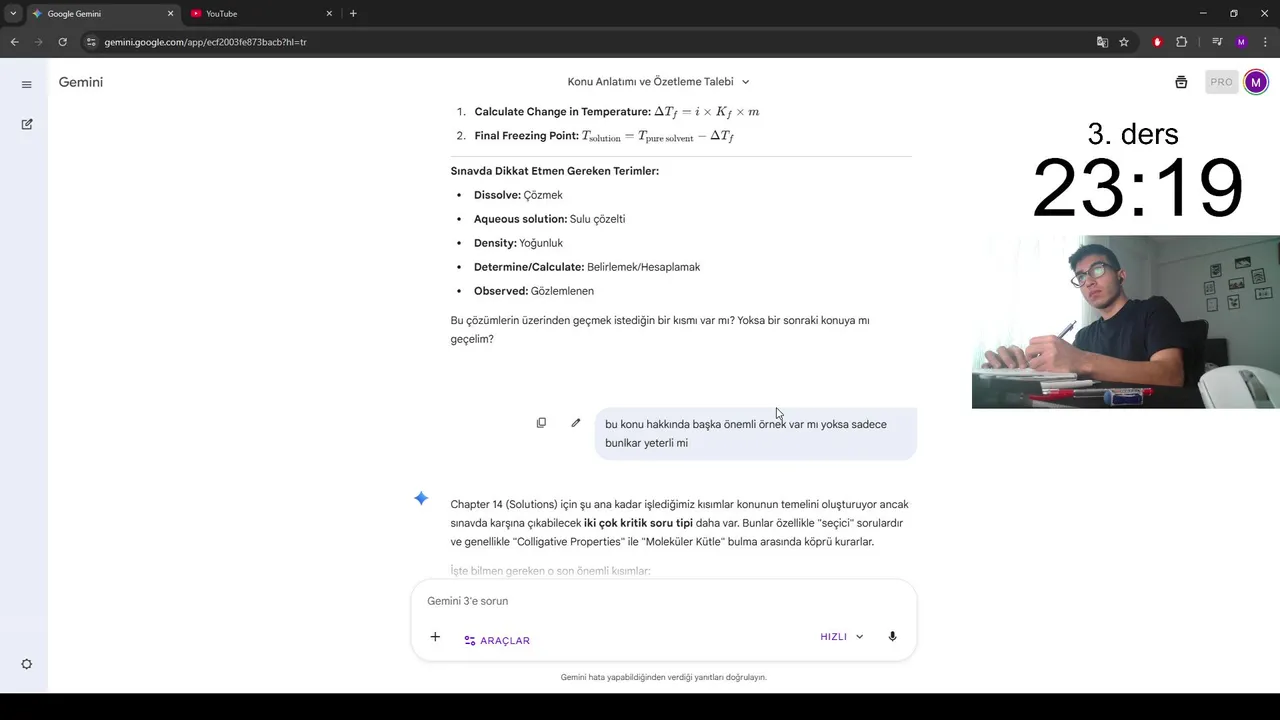
Task: Click the user message bubble text
Action: click(x=746, y=433)
